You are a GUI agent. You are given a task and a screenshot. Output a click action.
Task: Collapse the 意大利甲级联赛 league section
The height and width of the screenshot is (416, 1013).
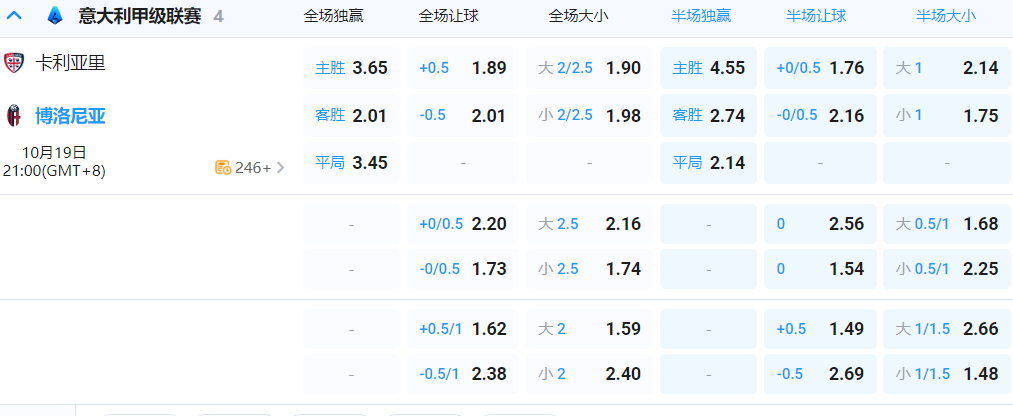[x=14, y=16]
